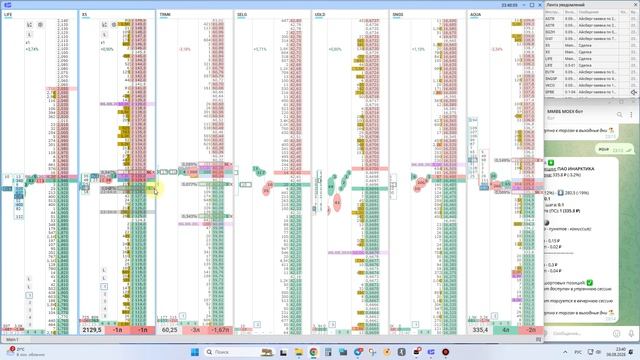Click the 'Лента уведомлений' panel title
The width and height of the screenshot is (640, 360).
click(565, 5)
